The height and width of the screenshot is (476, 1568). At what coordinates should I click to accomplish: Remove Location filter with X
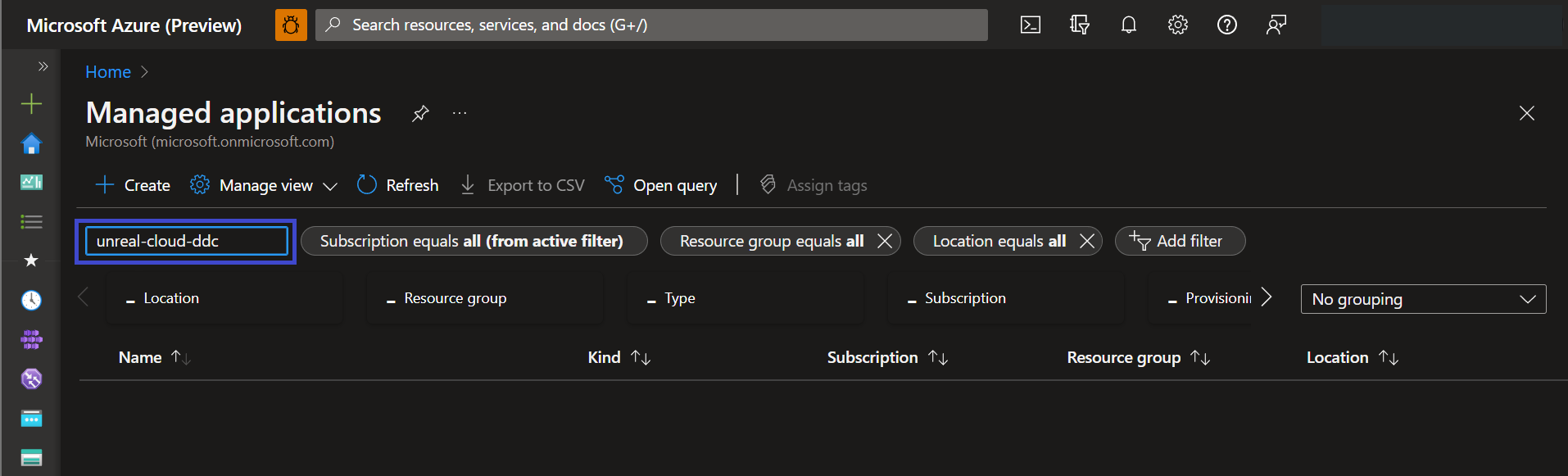click(1087, 241)
